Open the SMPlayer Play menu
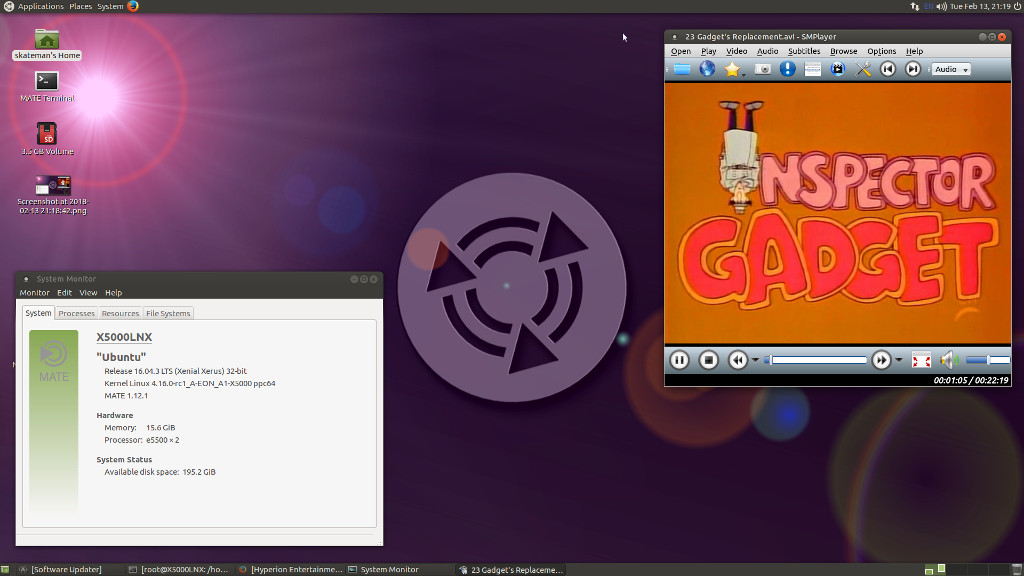The image size is (1024, 576). [x=709, y=51]
